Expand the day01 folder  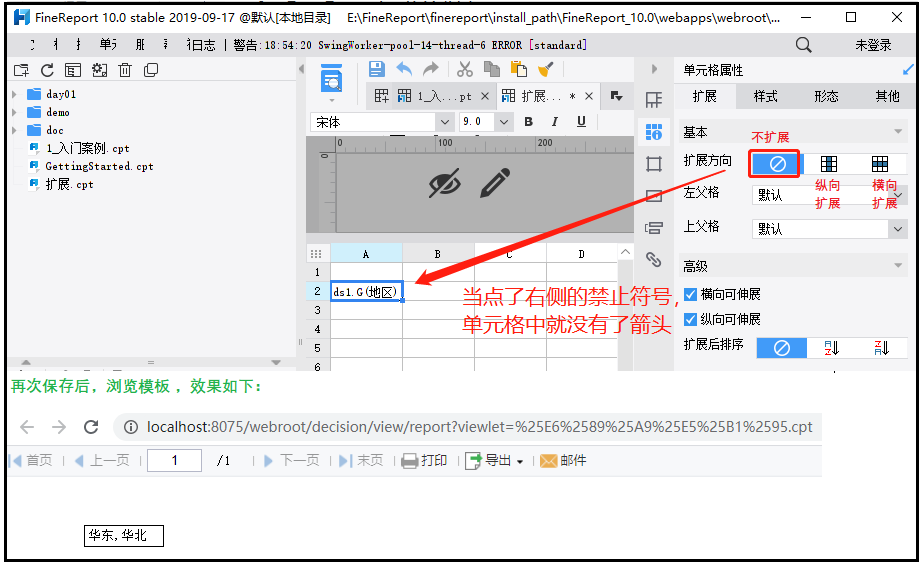[15, 94]
